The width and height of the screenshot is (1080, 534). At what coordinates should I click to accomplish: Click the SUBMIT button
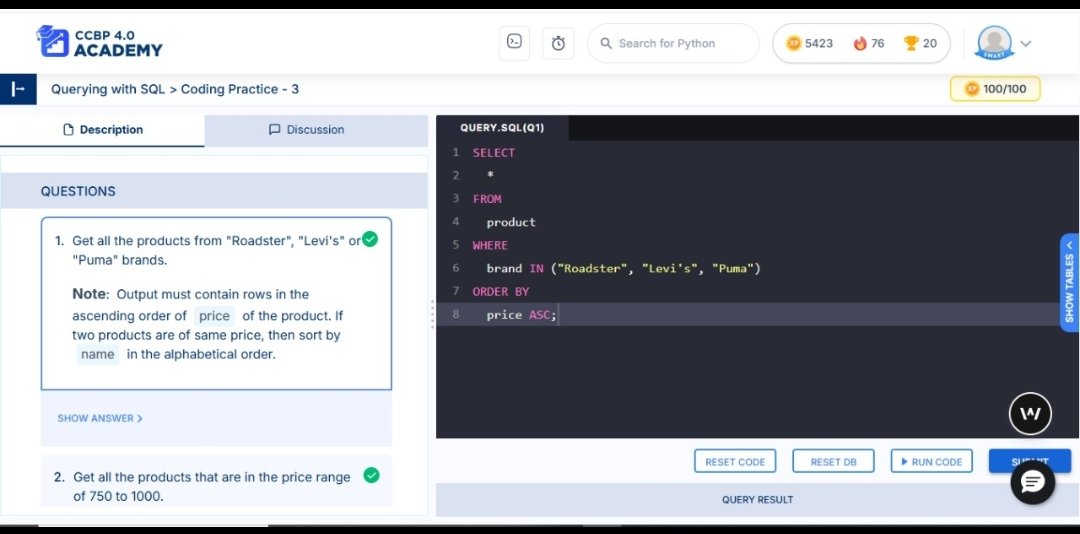(1030, 461)
